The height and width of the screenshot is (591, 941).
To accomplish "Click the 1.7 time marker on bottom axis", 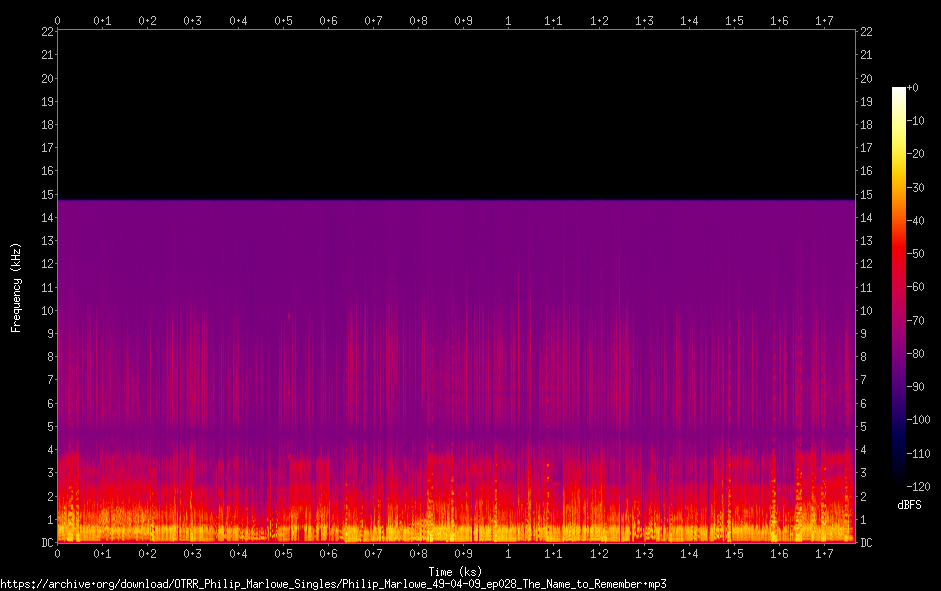I will tap(824, 554).
